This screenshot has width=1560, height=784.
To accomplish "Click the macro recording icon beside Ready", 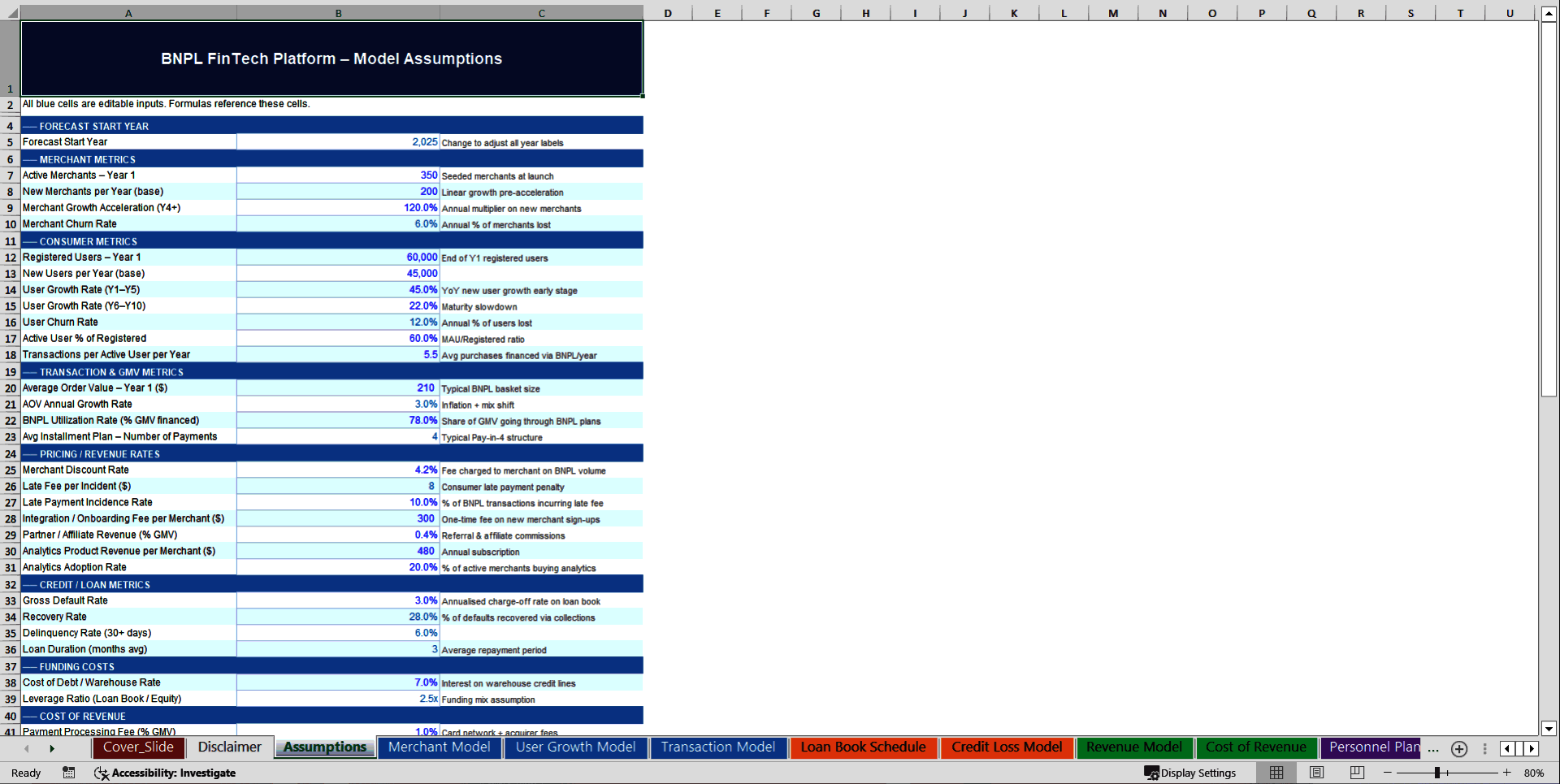I will (69, 773).
